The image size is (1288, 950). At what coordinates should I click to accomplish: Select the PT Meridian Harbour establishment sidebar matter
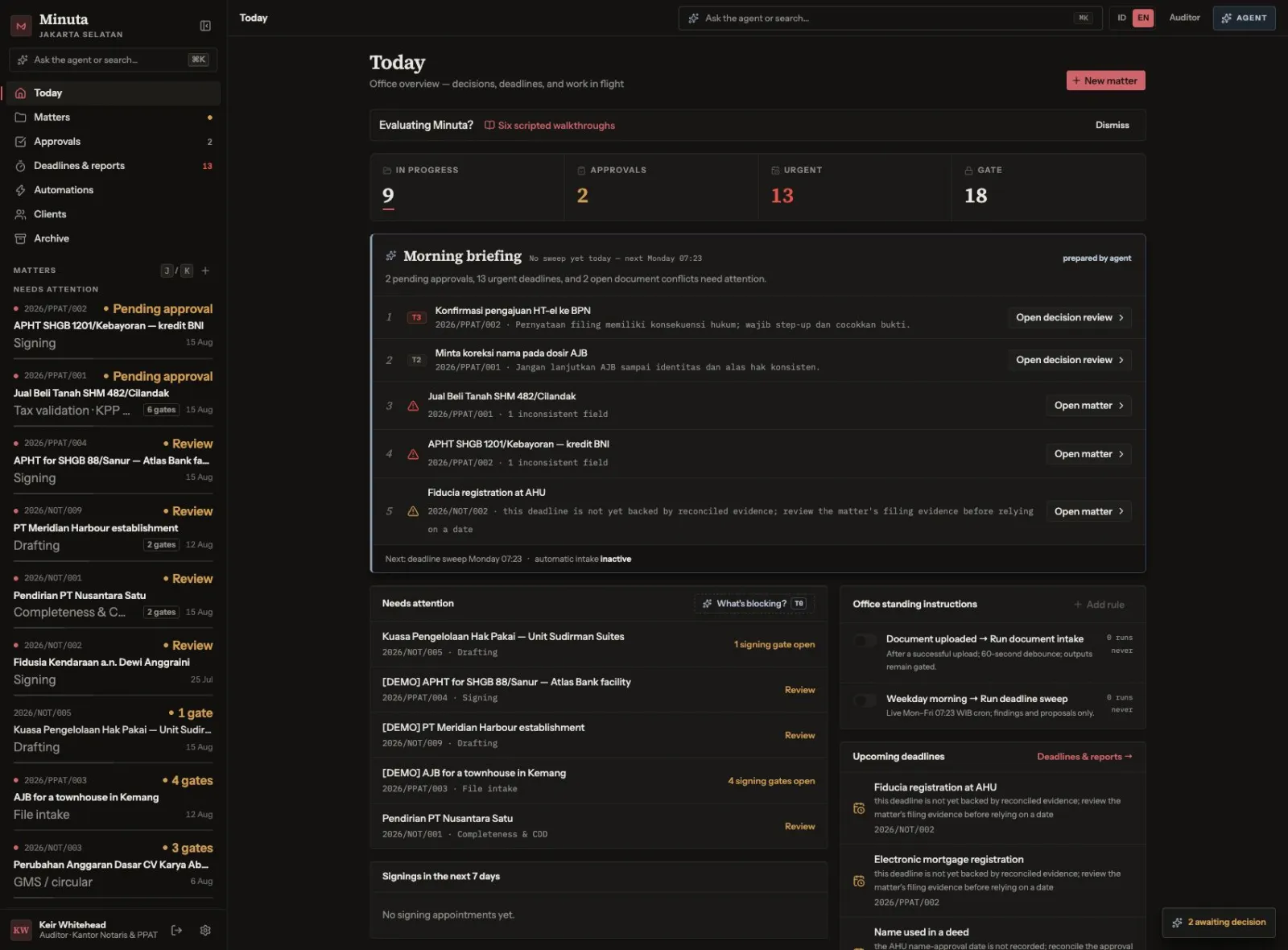(x=113, y=528)
